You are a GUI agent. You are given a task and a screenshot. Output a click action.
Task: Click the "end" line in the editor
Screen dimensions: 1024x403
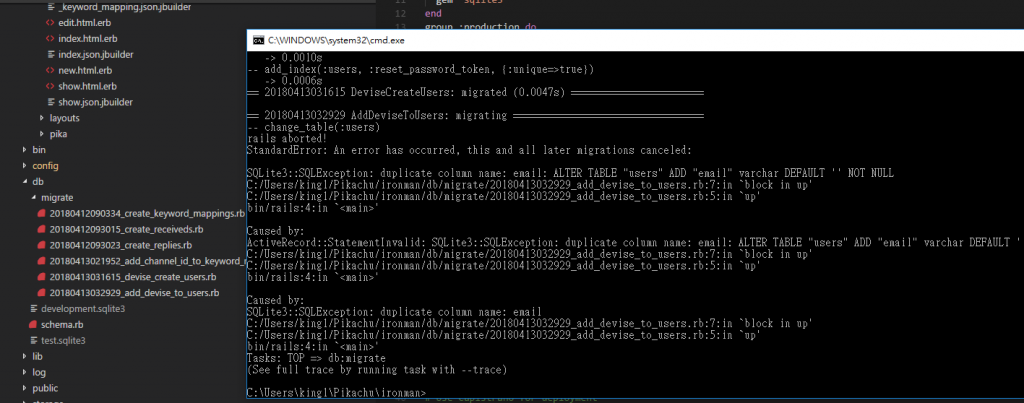coord(433,13)
